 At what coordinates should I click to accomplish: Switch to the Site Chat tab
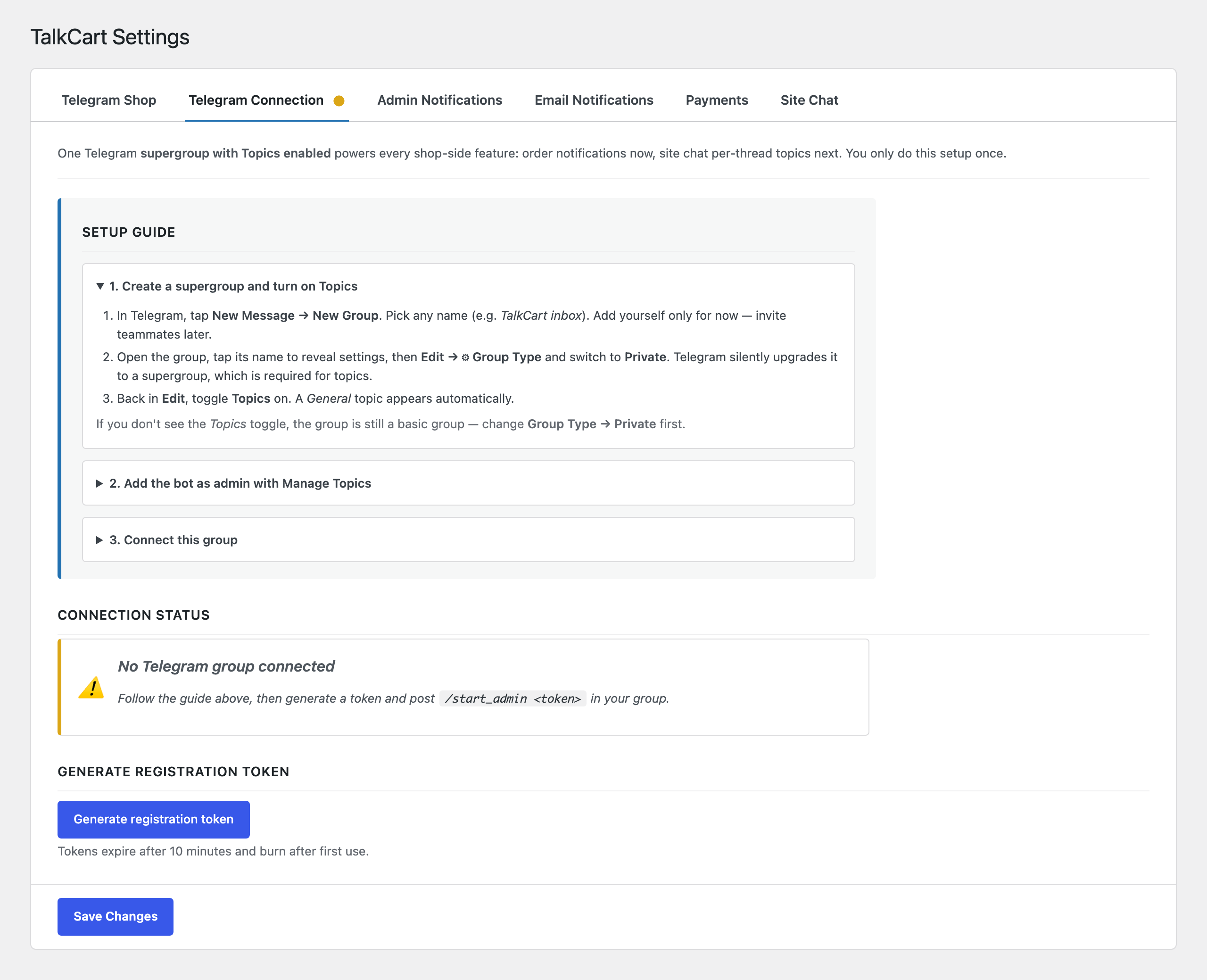click(x=809, y=100)
